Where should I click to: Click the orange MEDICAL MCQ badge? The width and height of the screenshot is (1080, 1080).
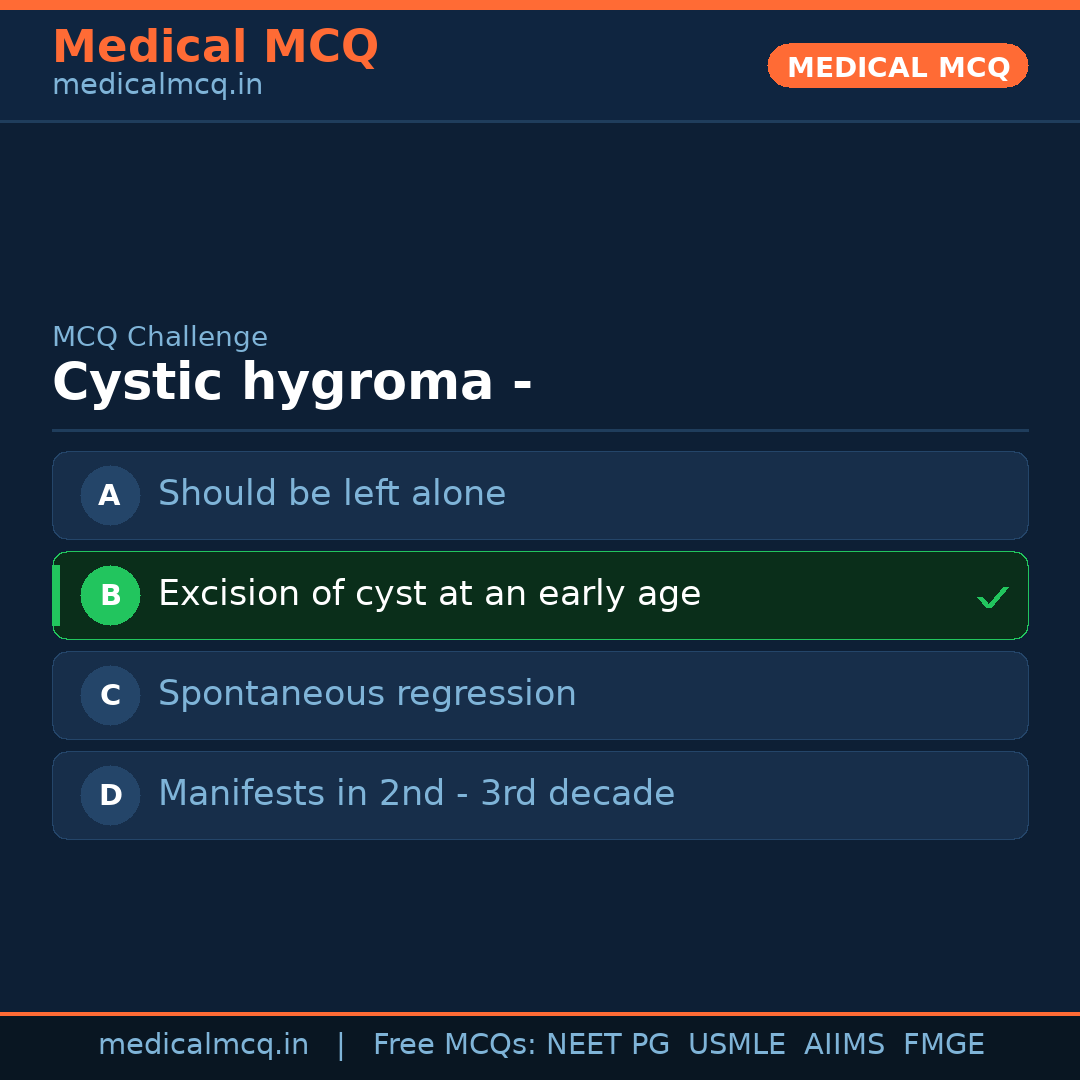pos(897,66)
